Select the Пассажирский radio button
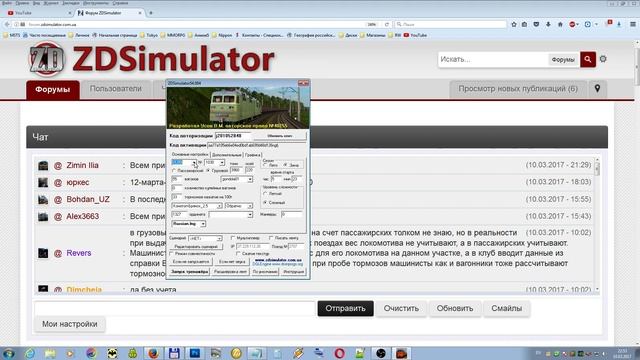 (x=174, y=171)
